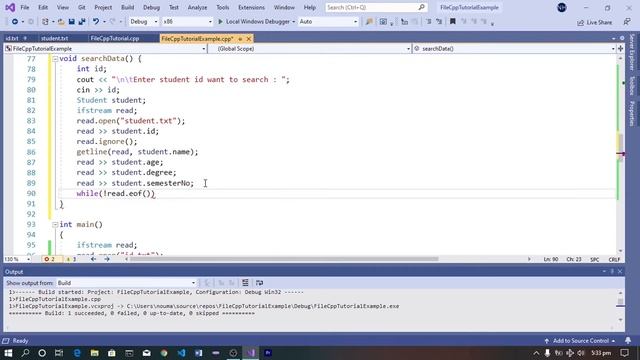This screenshot has height=360, width=640.
Task: Switch to the student.txt tab
Action: [55, 38]
